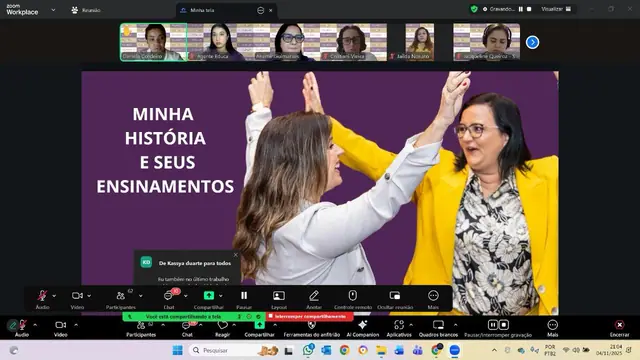This screenshot has width=640, height=360.
Task: Close the Minha tela tab
Action: click(x=271, y=11)
